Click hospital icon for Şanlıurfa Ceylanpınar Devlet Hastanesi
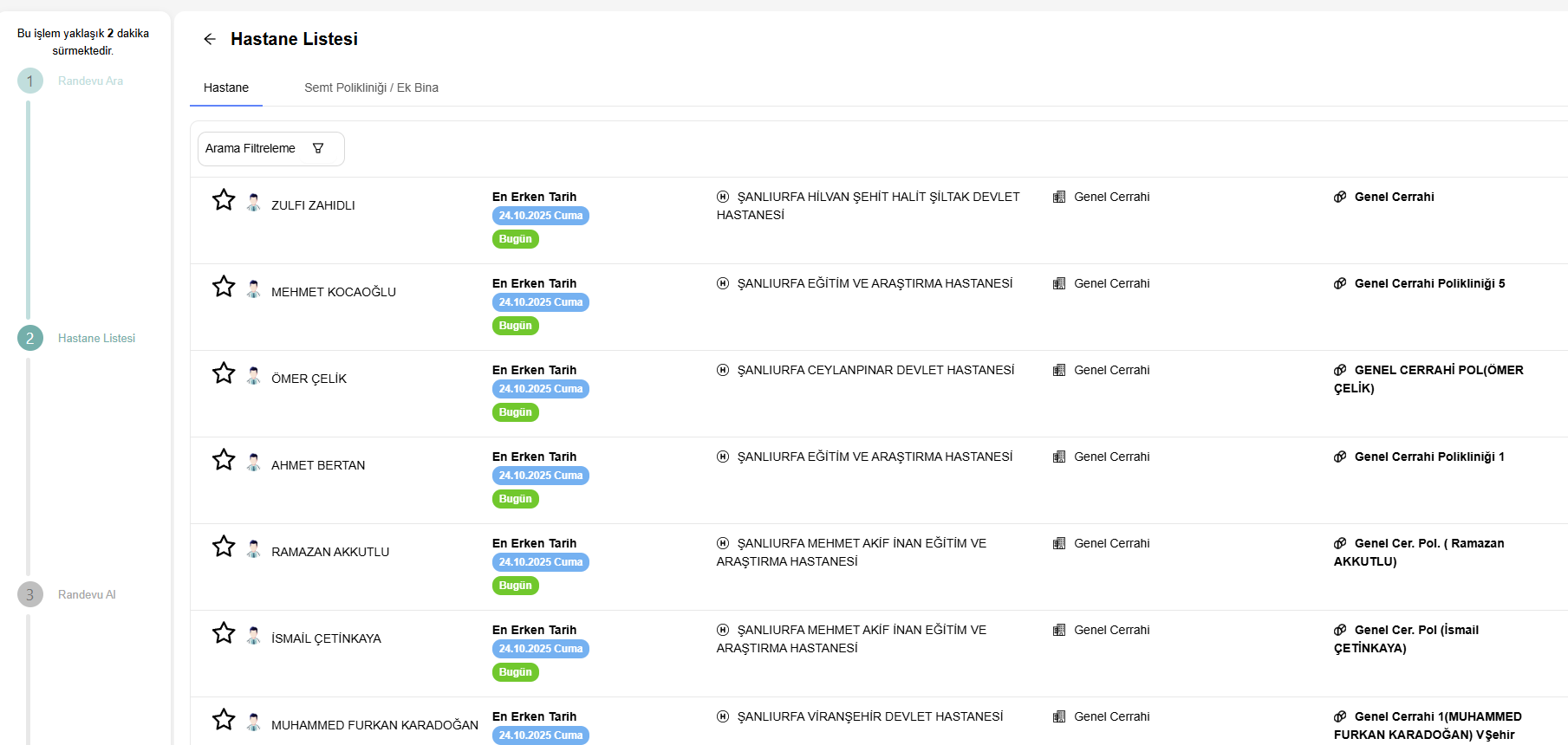1568x745 pixels. pos(723,370)
